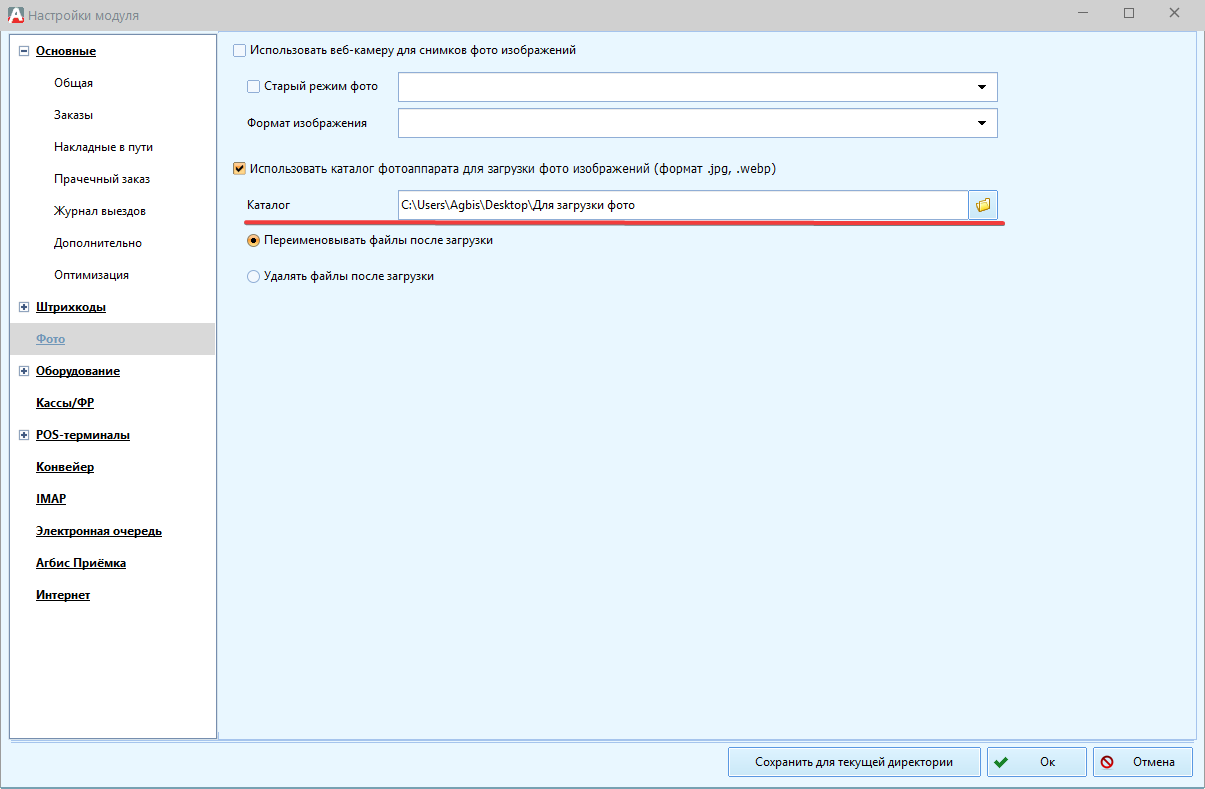Open the Электронная очередь section
The height and width of the screenshot is (789, 1205).
[x=99, y=531]
